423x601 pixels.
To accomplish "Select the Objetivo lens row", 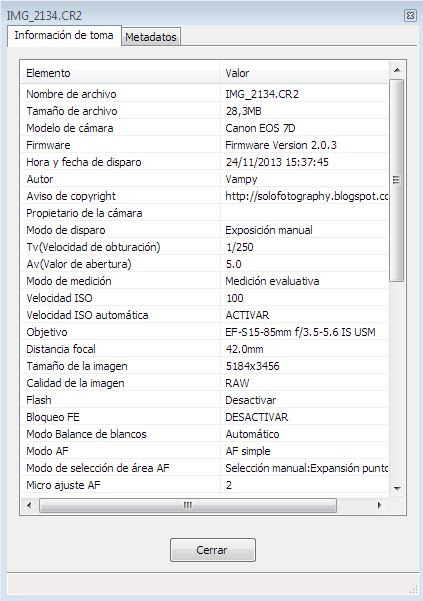I will click(x=205, y=332).
